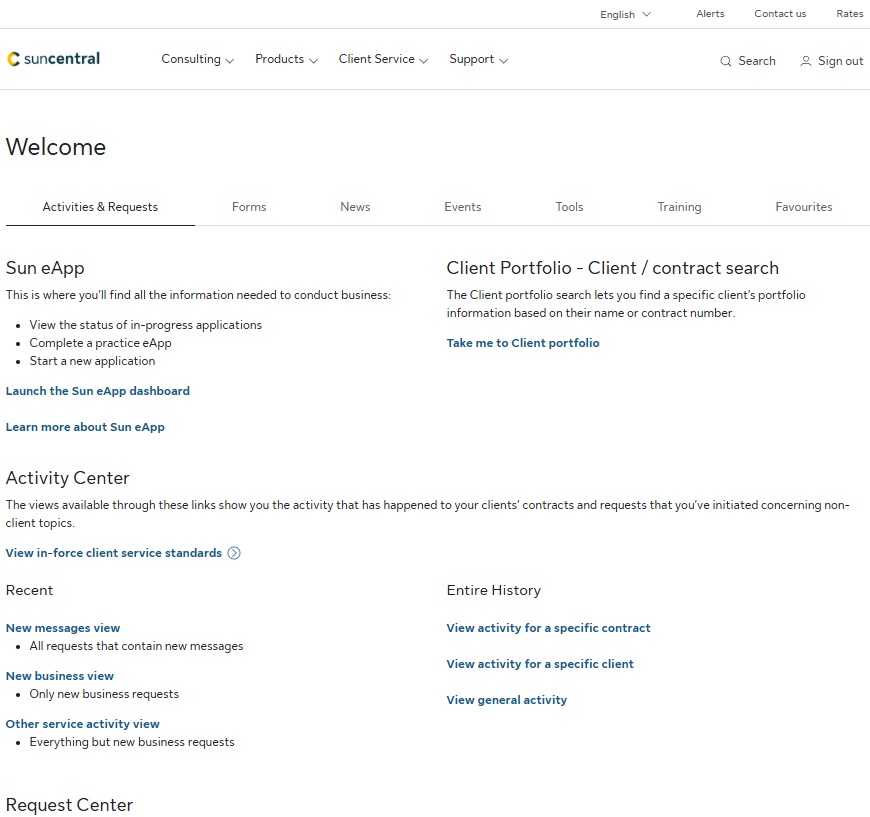Image resolution: width=870 pixels, height=817 pixels.
Task: View the Training tab
Action: click(x=679, y=207)
